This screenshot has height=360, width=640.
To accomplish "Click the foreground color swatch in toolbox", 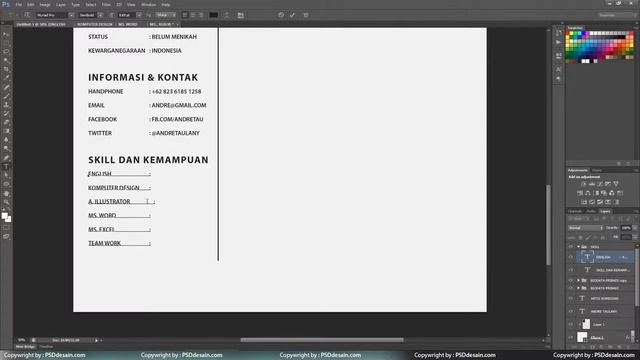I will point(4,216).
